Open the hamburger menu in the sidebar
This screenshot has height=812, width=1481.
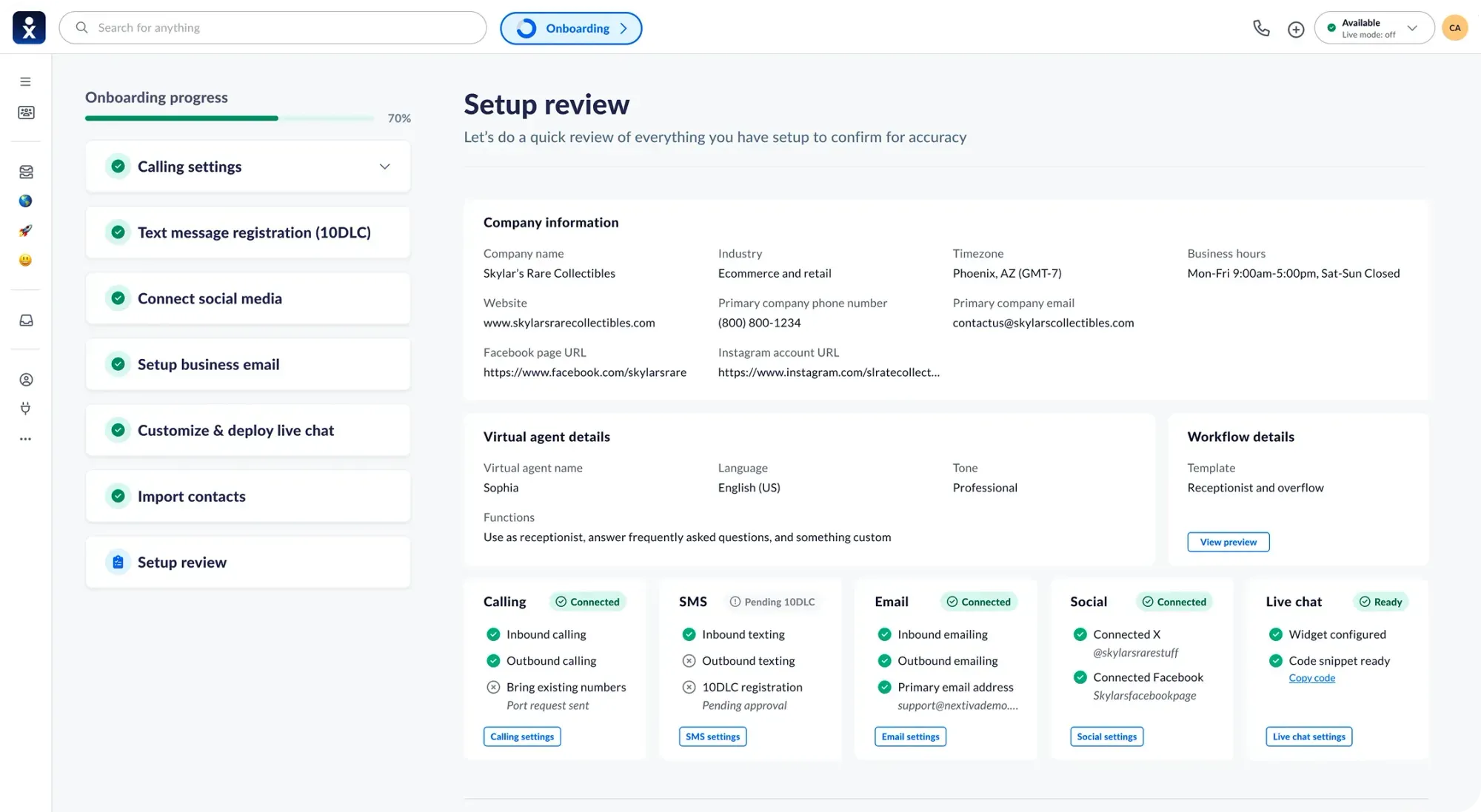pyautogui.click(x=26, y=81)
